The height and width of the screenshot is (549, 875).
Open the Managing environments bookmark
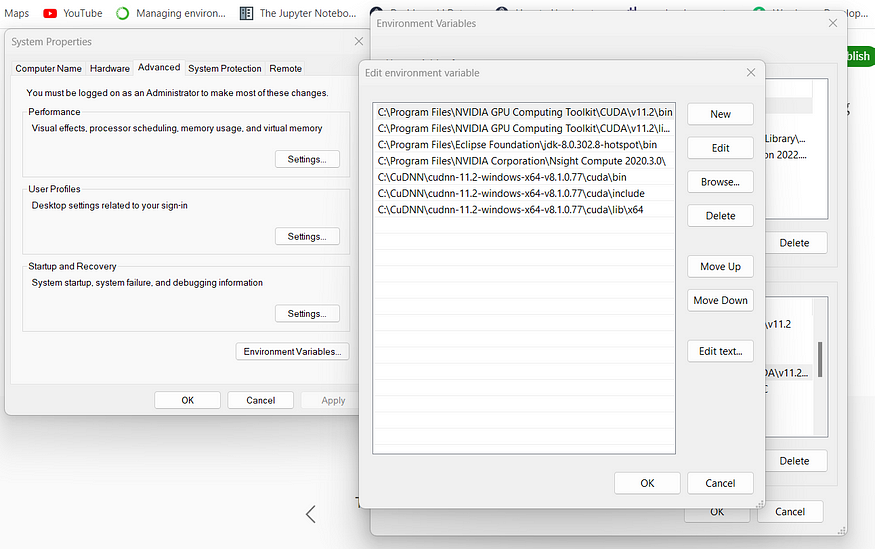pyautogui.click(x=171, y=13)
